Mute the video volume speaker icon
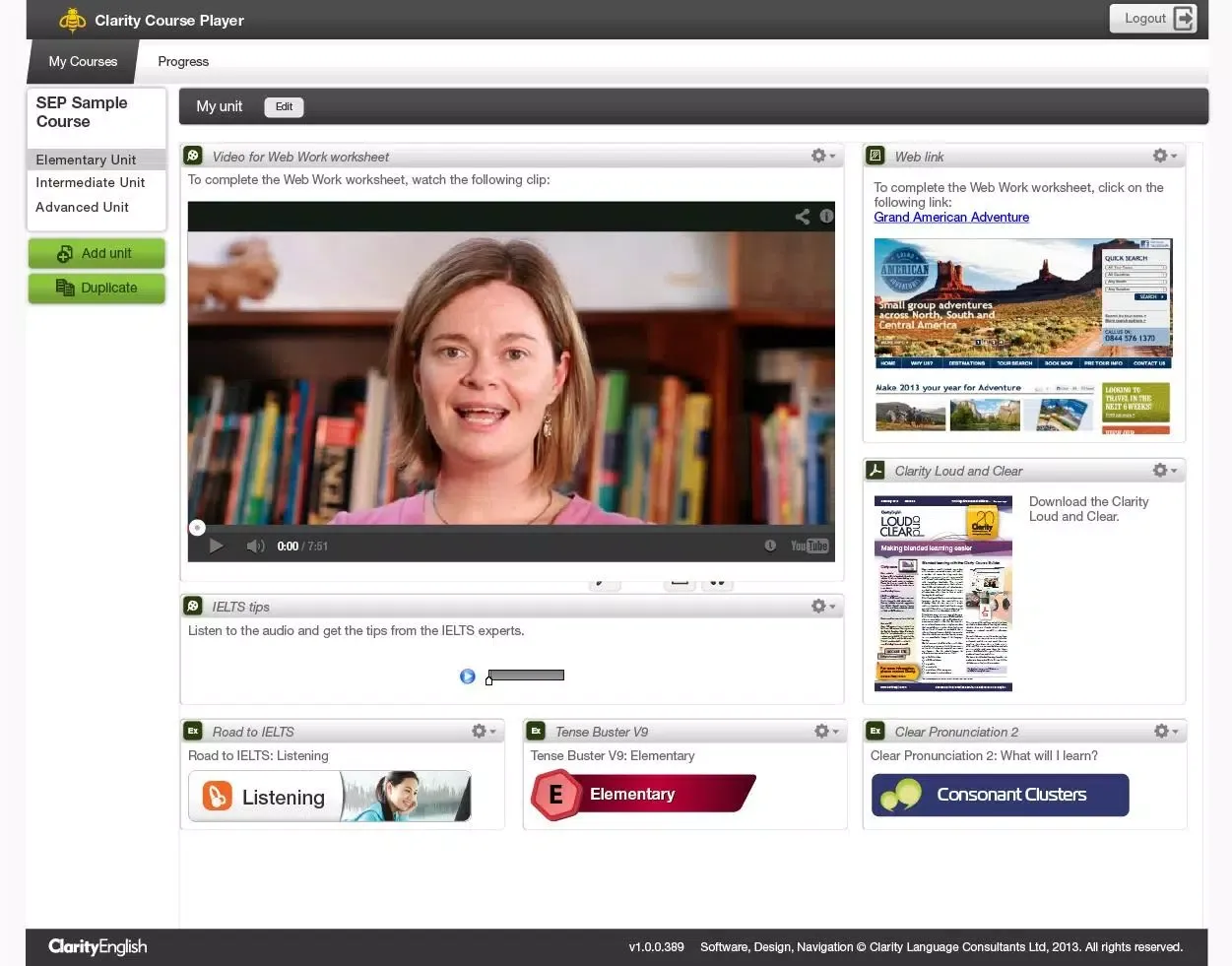This screenshot has width=1232, height=966. 255,547
